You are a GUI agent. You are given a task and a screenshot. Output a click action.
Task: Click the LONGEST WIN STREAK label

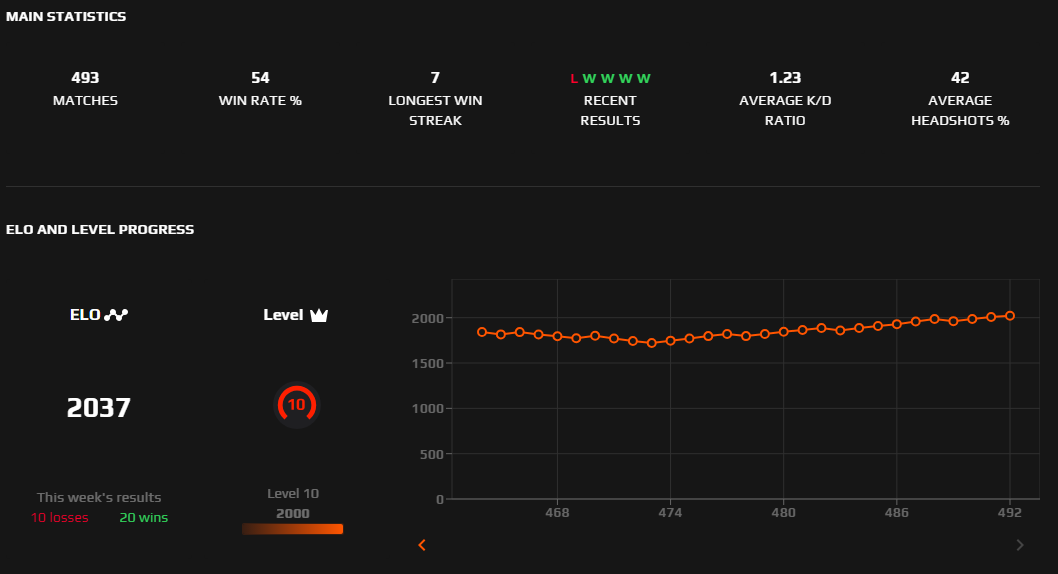435,111
